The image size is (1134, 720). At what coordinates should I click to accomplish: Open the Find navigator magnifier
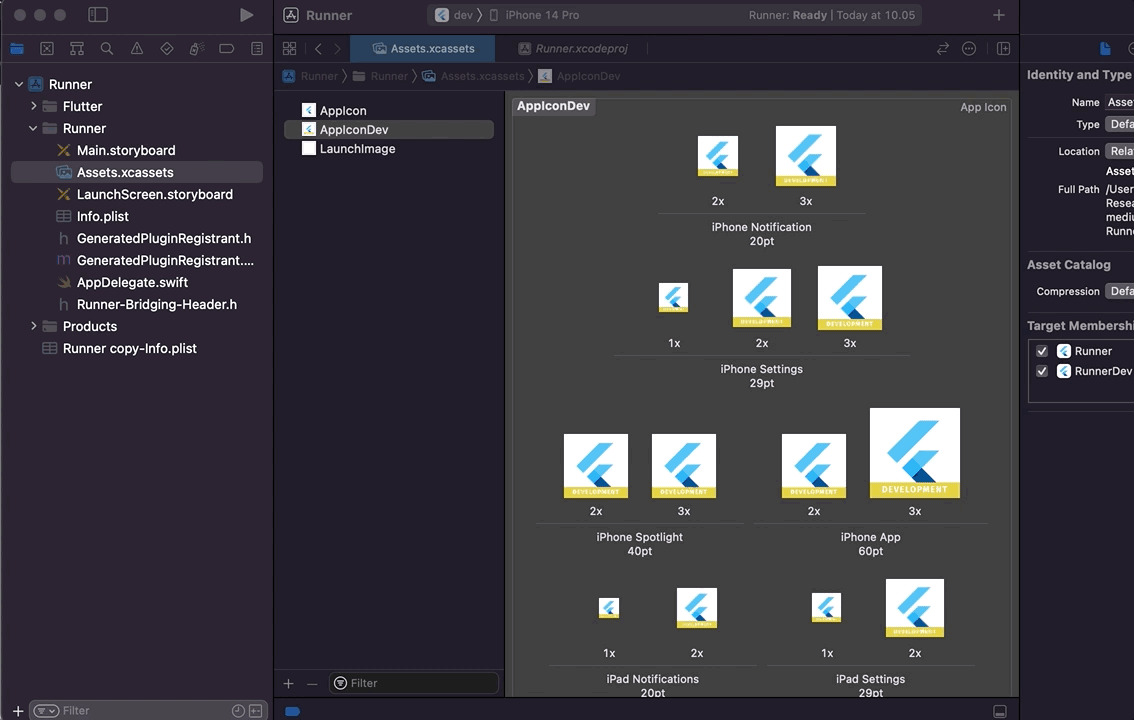107,48
